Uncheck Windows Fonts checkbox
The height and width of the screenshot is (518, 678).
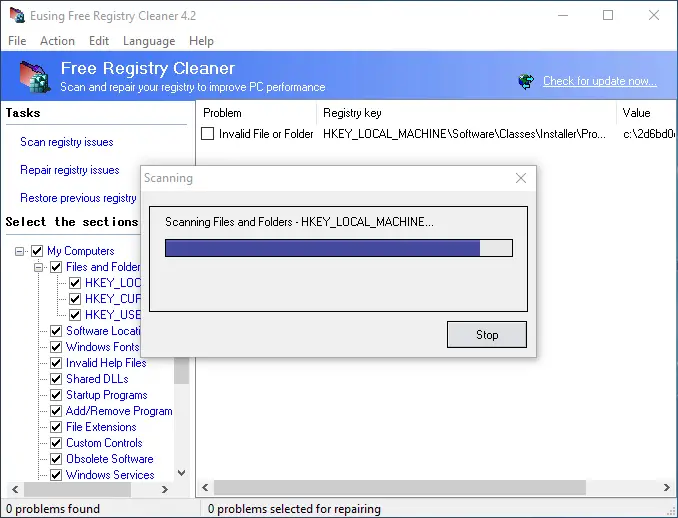[x=56, y=347]
